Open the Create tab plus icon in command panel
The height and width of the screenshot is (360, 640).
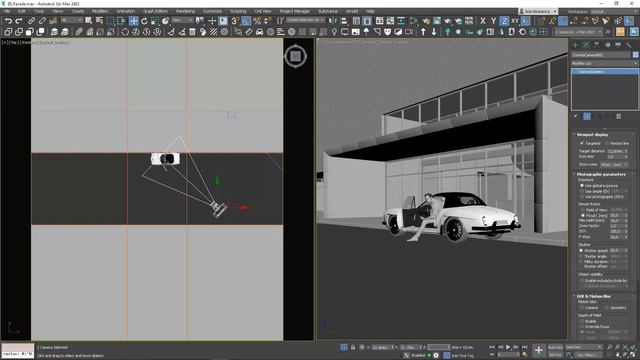coord(576,45)
